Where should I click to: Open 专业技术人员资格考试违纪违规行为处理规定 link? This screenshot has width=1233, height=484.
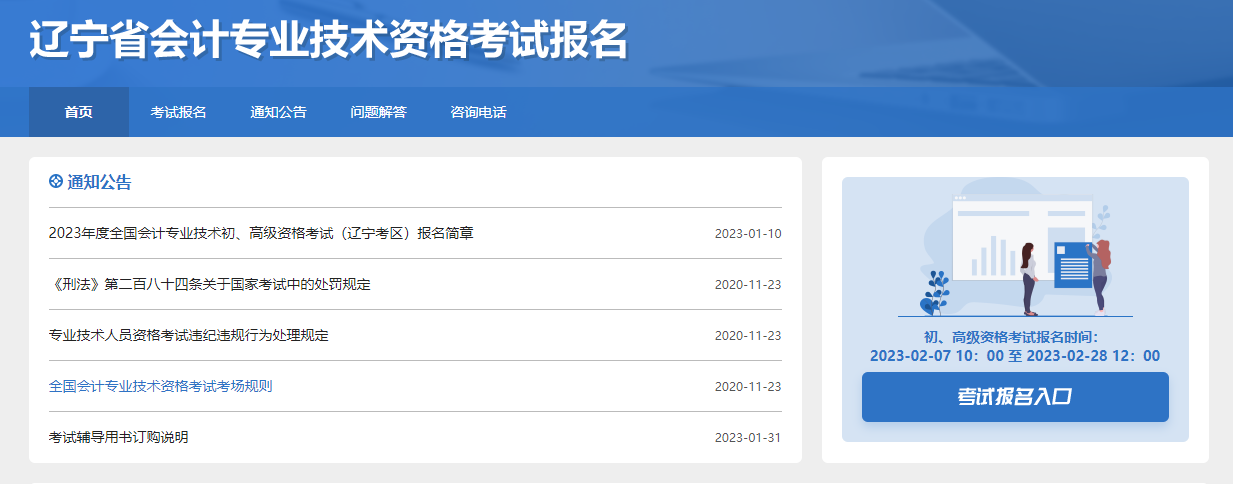pyautogui.click(x=188, y=335)
